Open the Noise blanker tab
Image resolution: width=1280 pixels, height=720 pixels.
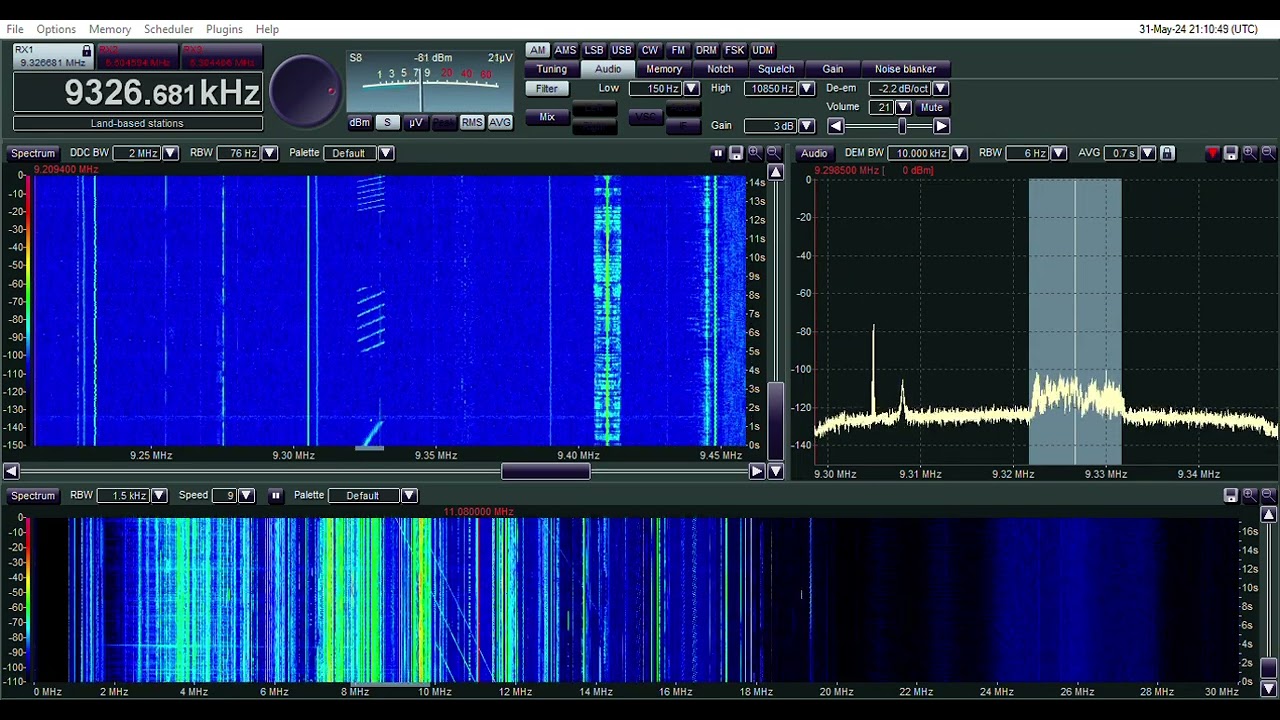coord(905,69)
